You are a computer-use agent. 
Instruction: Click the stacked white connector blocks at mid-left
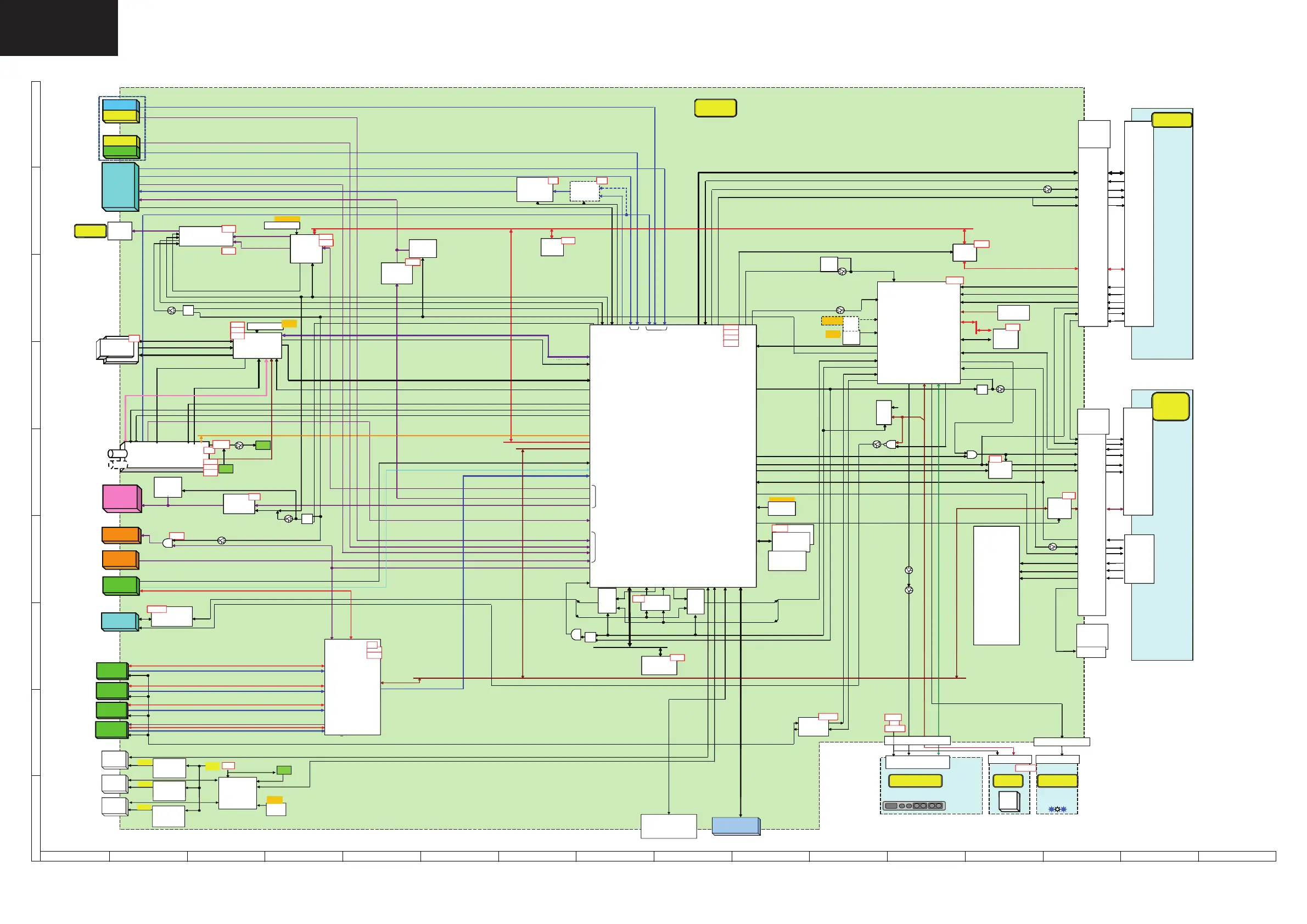[118, 350]
